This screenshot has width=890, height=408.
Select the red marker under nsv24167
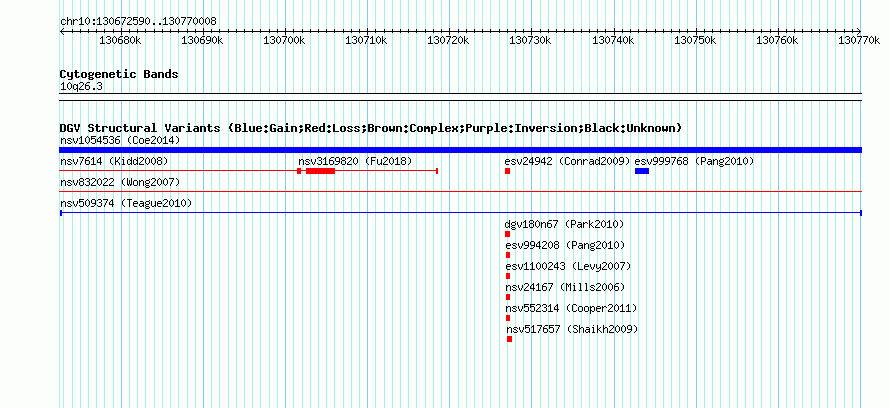[x=508, y=297]
